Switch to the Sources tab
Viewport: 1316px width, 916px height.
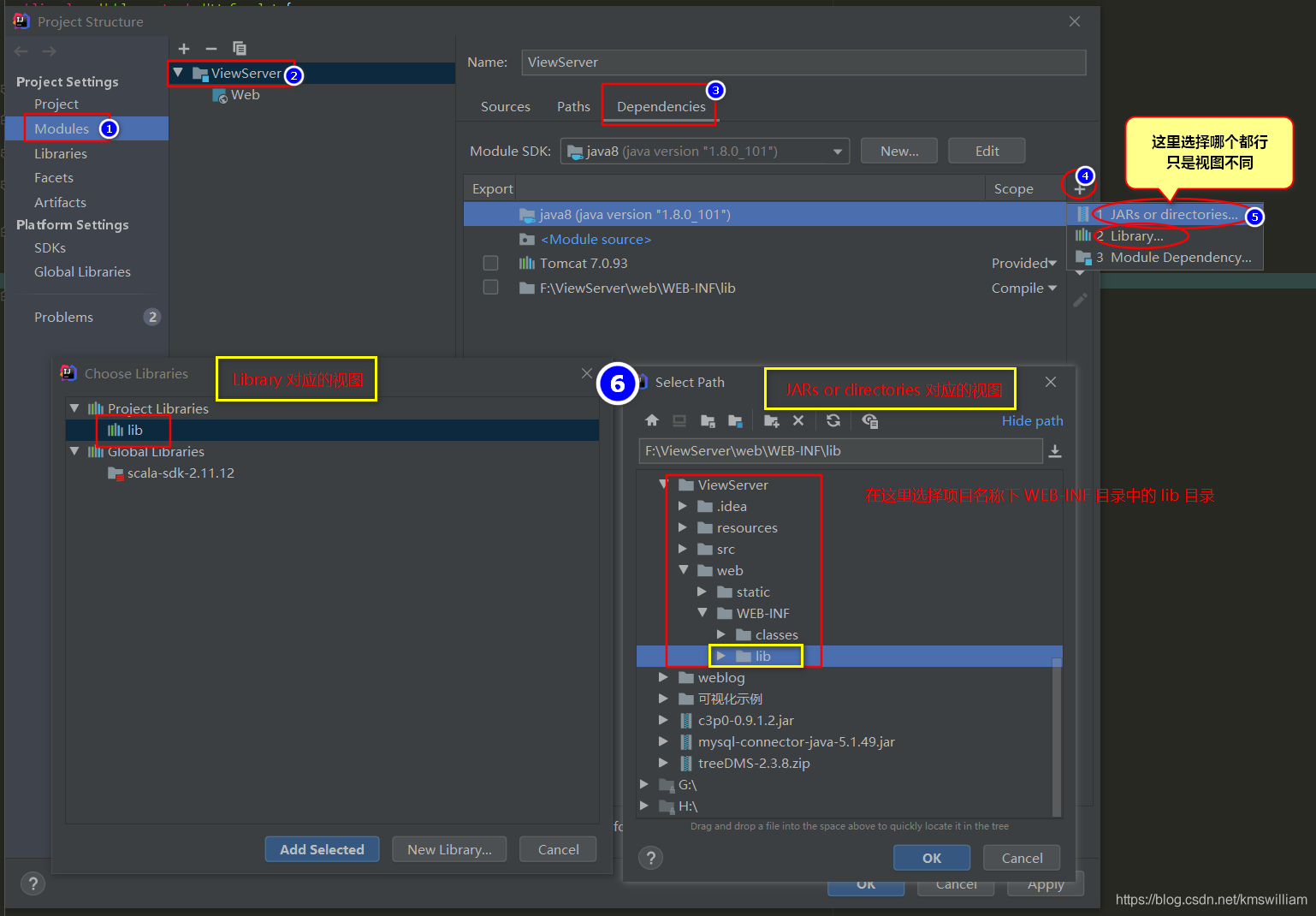[505, 107]
